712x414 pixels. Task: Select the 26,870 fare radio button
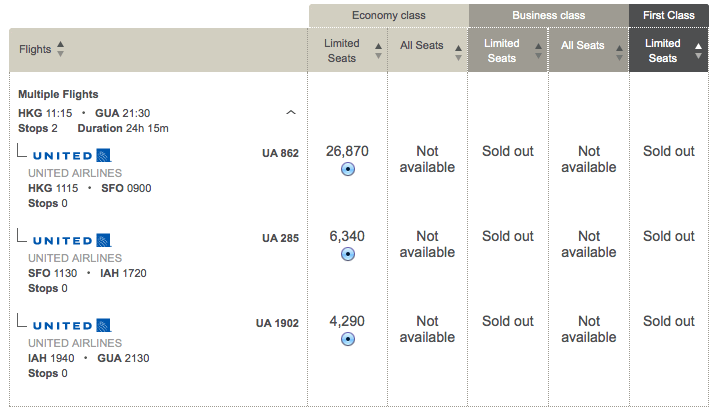tap(348, 169)
